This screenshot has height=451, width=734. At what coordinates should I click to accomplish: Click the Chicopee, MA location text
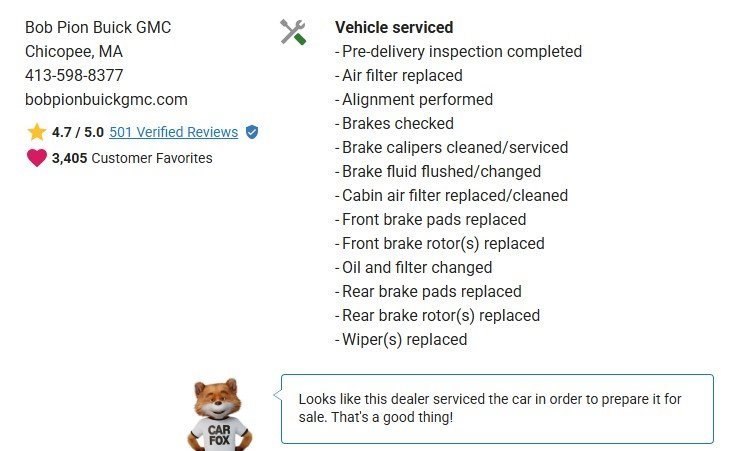click(74, 51)
